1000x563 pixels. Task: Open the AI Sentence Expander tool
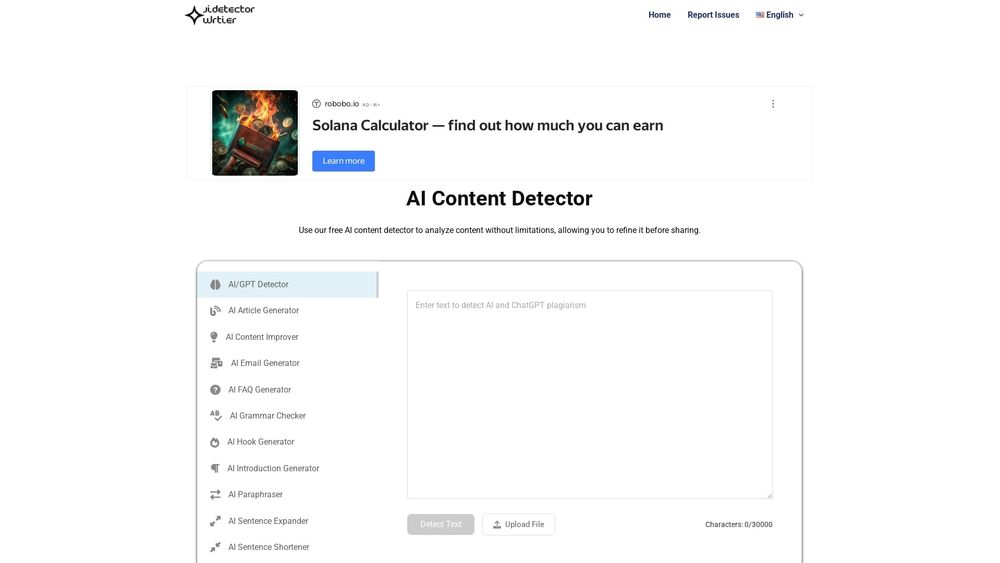(268, 521)
